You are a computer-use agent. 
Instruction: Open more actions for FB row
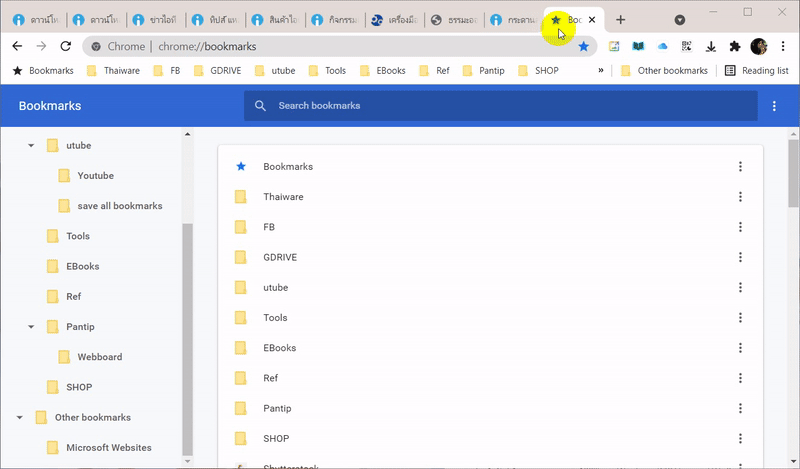tap(740, 227)
